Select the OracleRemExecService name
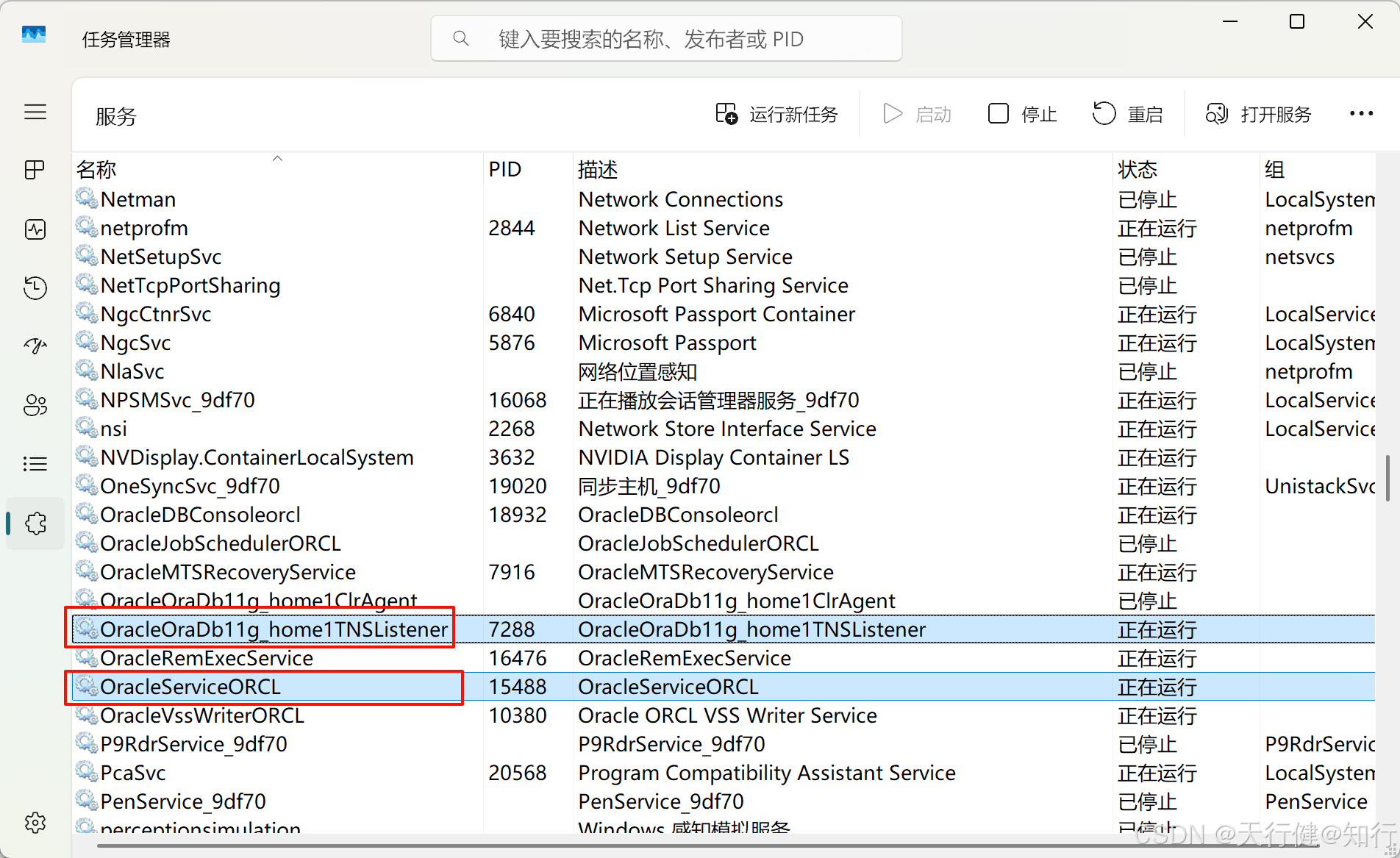The height and width of the screenshot is (858, 1400). pos(207,658)
